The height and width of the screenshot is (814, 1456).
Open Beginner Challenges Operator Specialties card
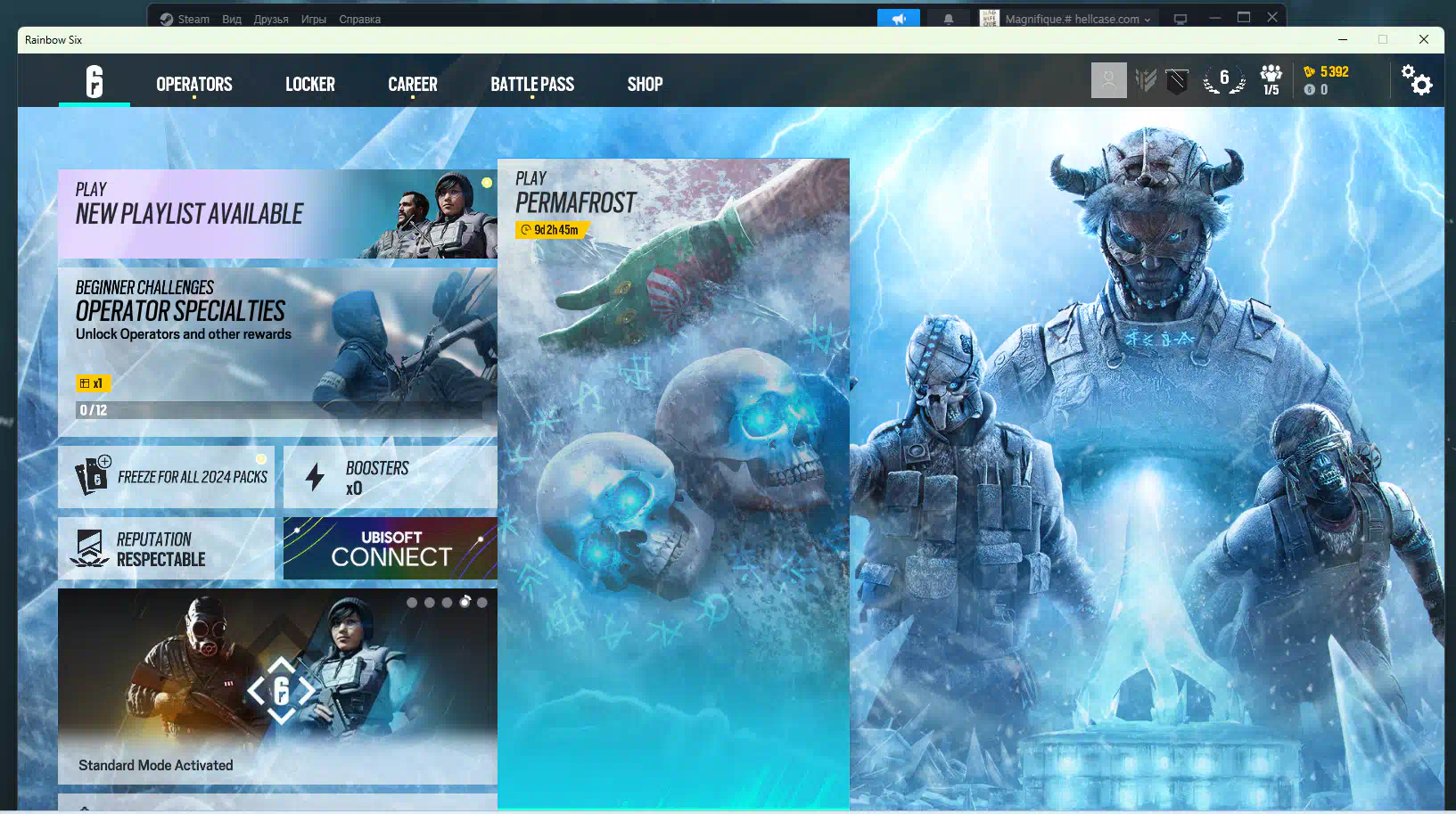point(277,352)
